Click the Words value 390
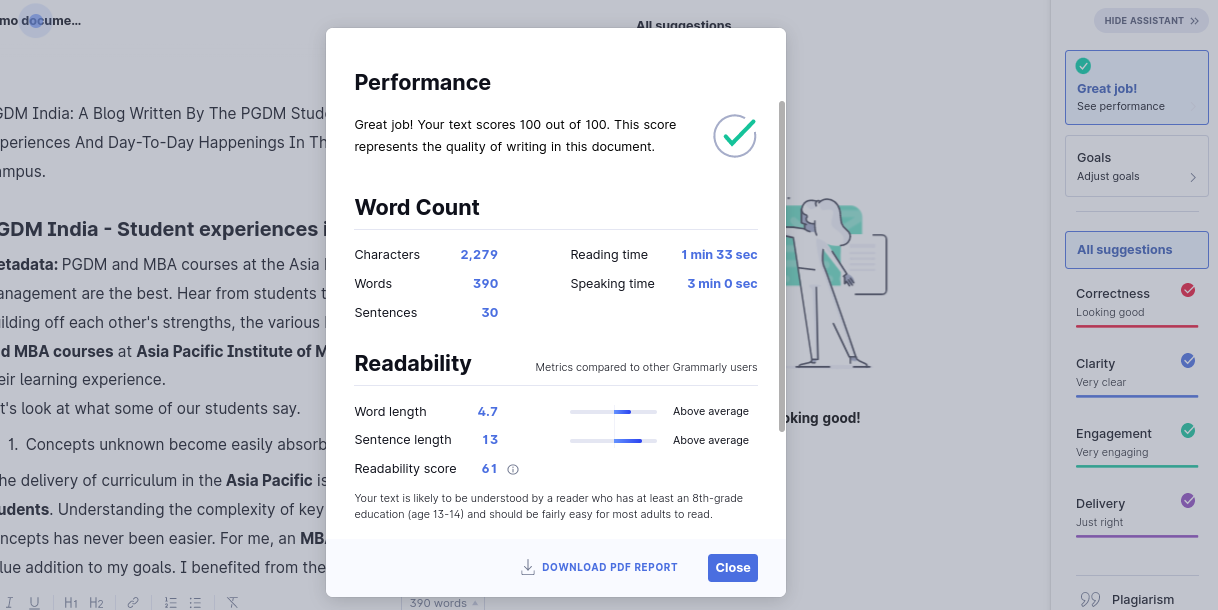The height and width of the screenshot is (610, 1218). [x=485, y=284]
